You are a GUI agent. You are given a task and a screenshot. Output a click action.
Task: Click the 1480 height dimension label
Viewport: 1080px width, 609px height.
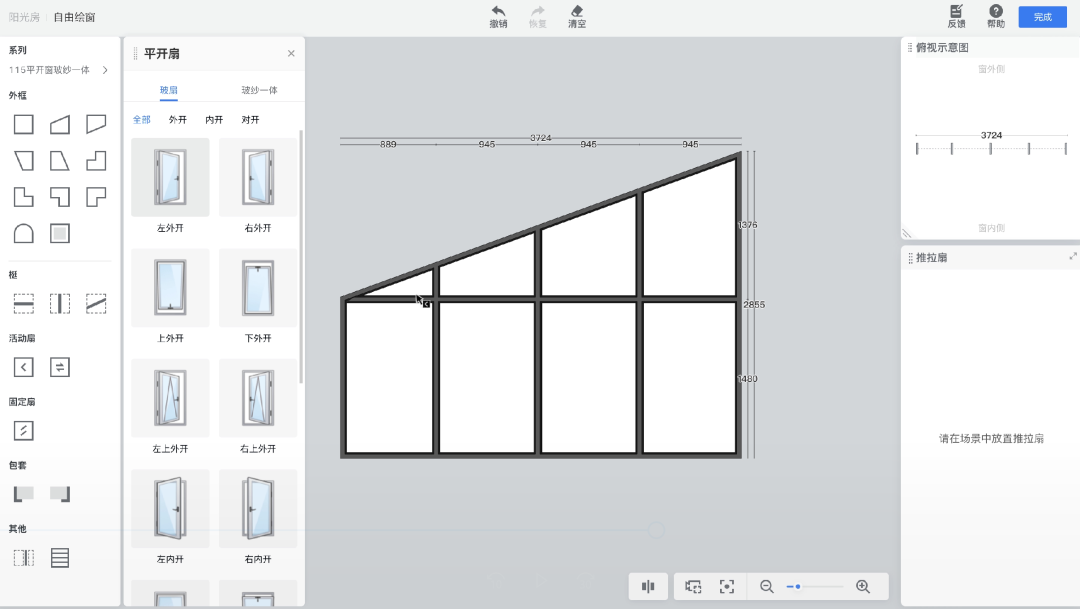point(747,378)
